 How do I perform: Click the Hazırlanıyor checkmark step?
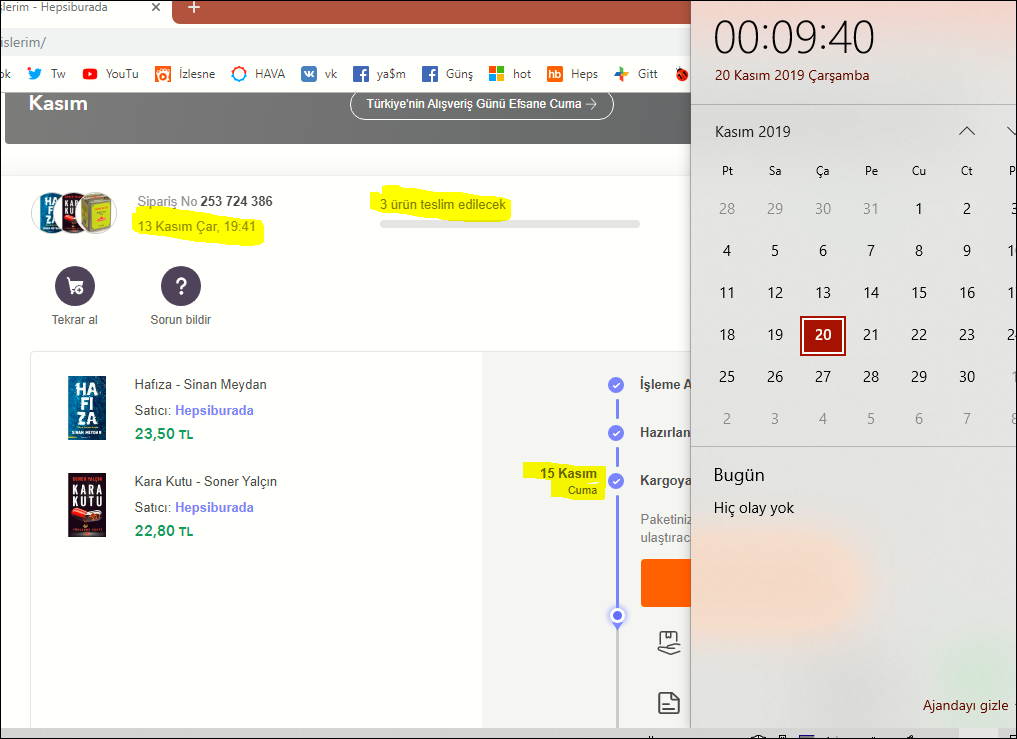pyautogui.click(x=616, y=433)
